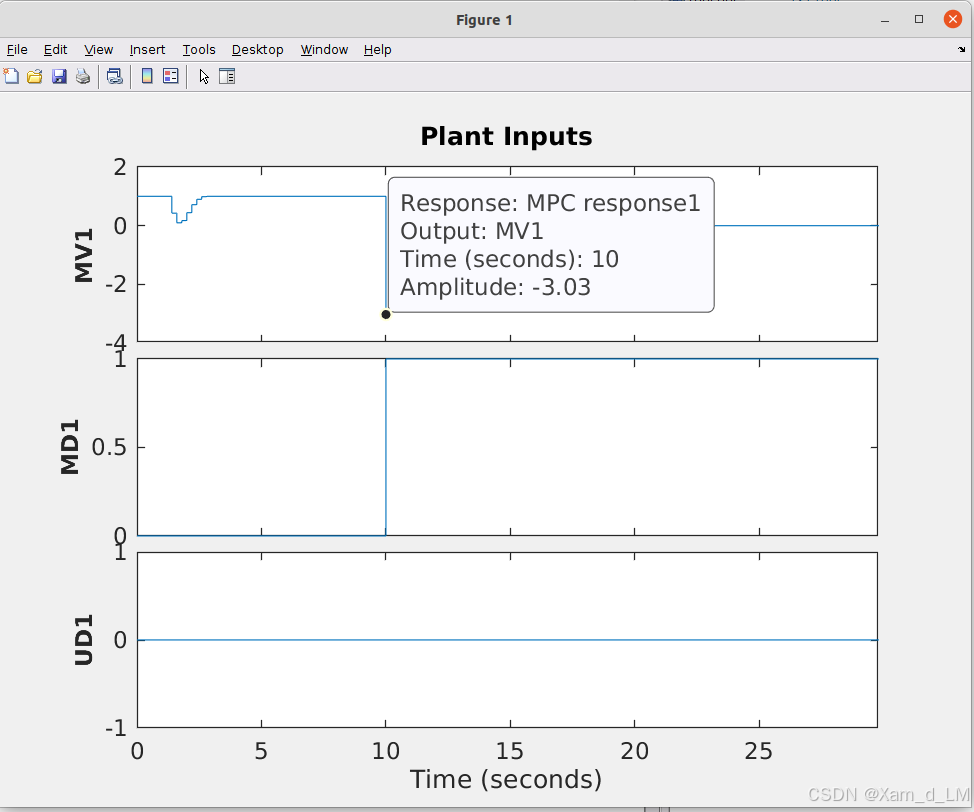
Task: Open the File menu
Action: (17, 49)
